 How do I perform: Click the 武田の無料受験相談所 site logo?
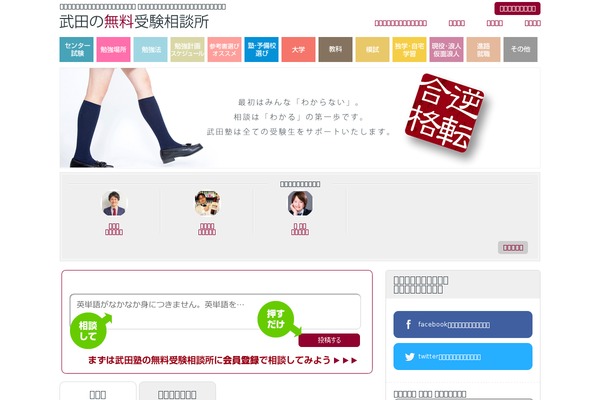pos(134,21)
